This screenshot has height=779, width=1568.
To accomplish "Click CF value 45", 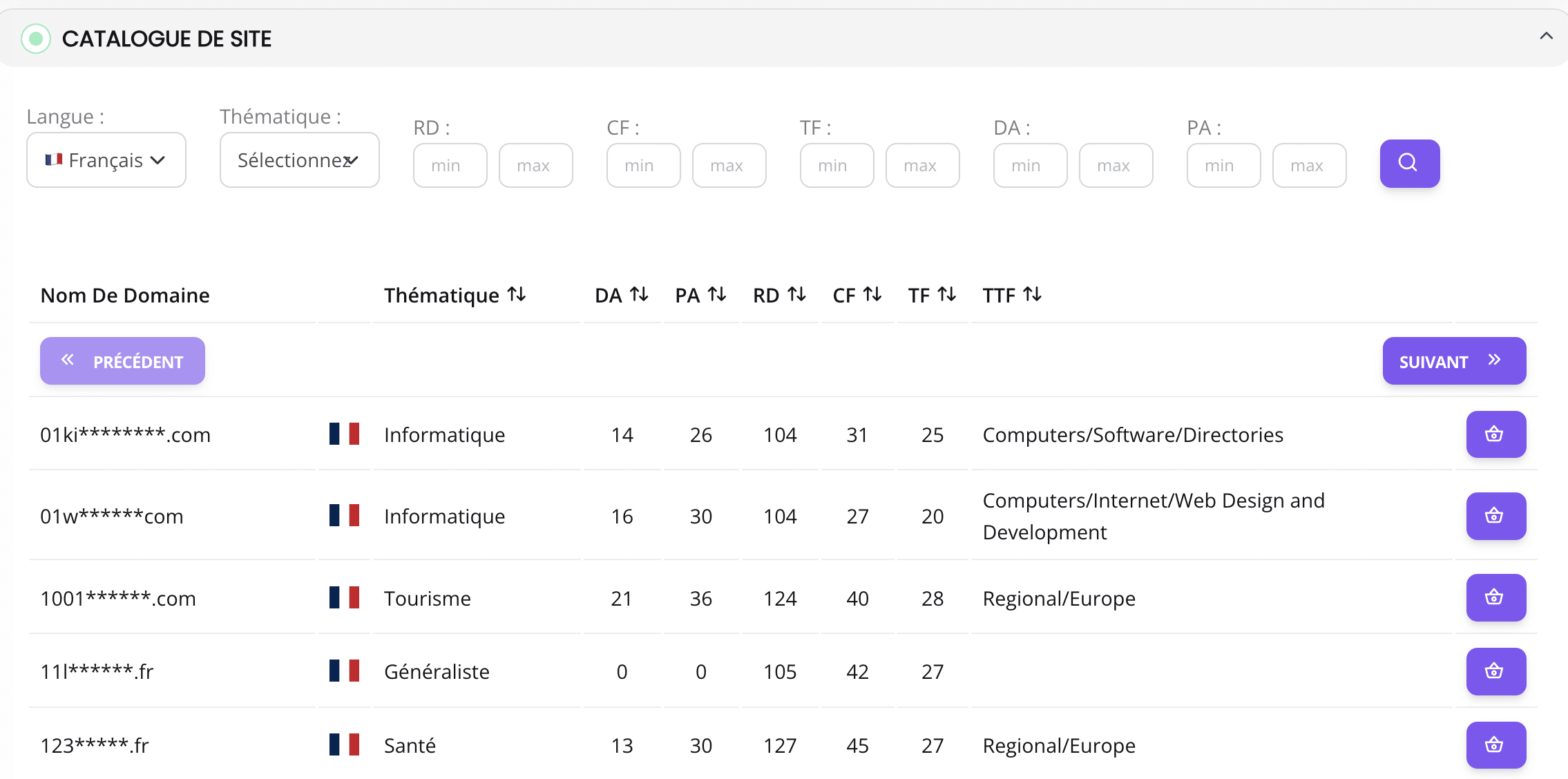I will pos(857,746).
